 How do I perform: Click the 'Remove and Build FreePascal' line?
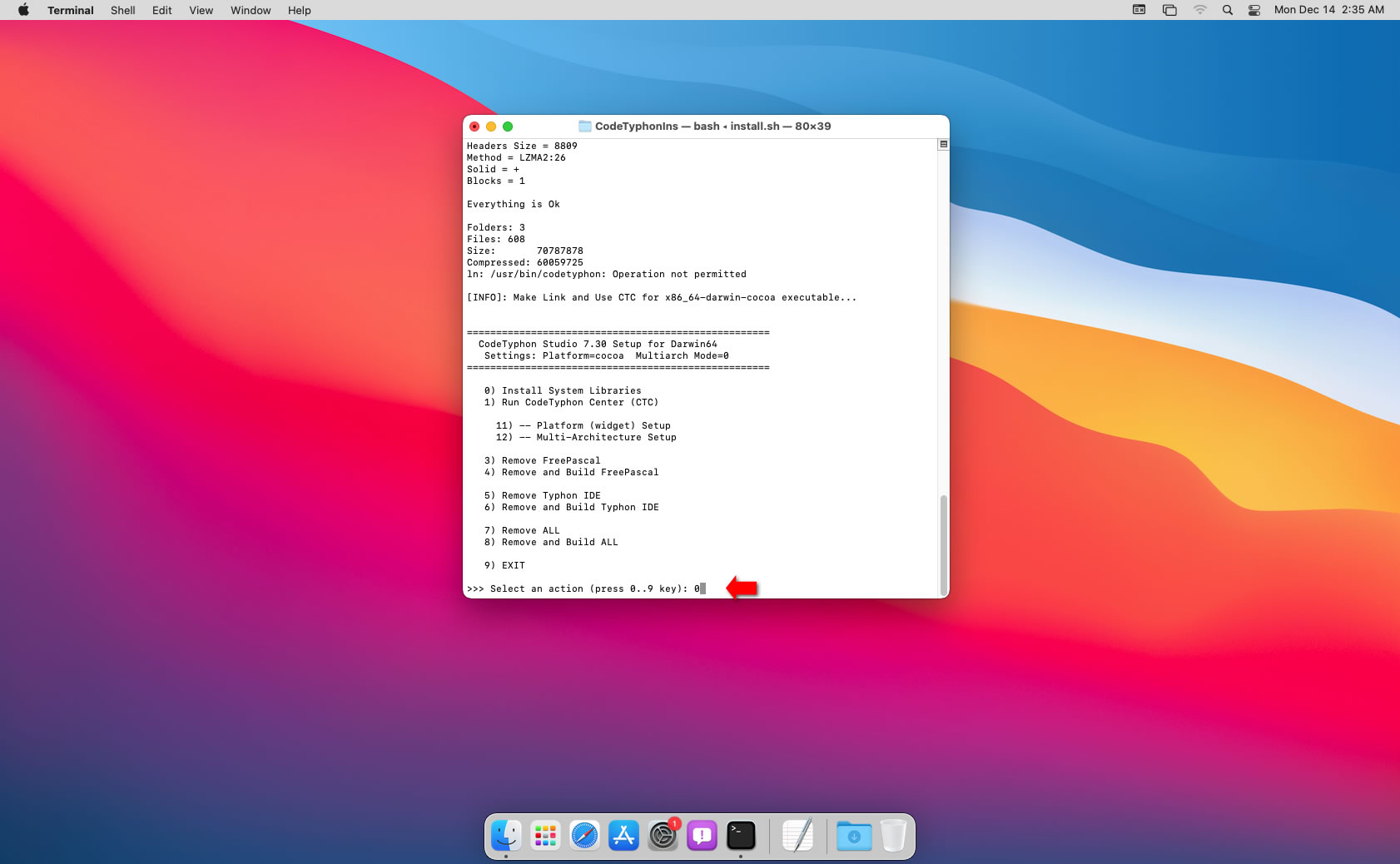571,472
